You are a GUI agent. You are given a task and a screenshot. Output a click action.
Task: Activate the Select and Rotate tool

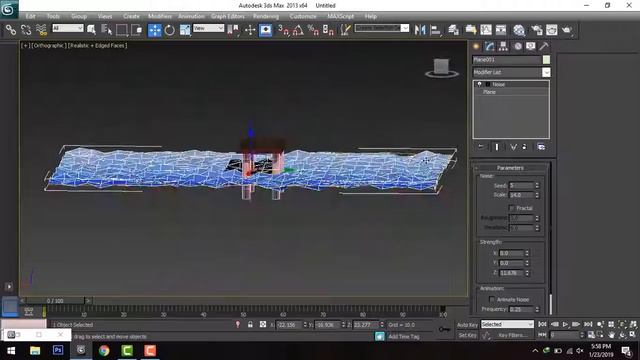click(x=169, y=30)
